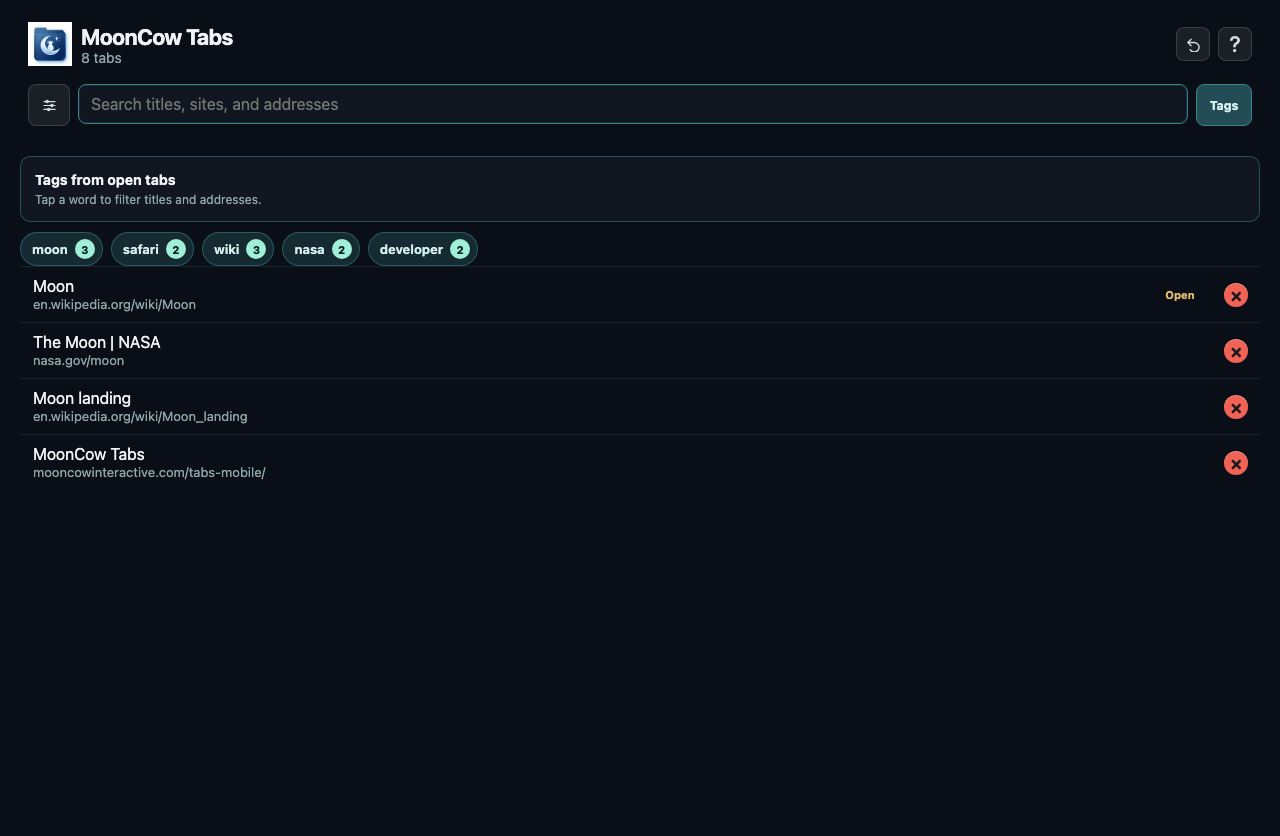
Task: Filter tabs by the safari tag
Action: click(152, 249)
